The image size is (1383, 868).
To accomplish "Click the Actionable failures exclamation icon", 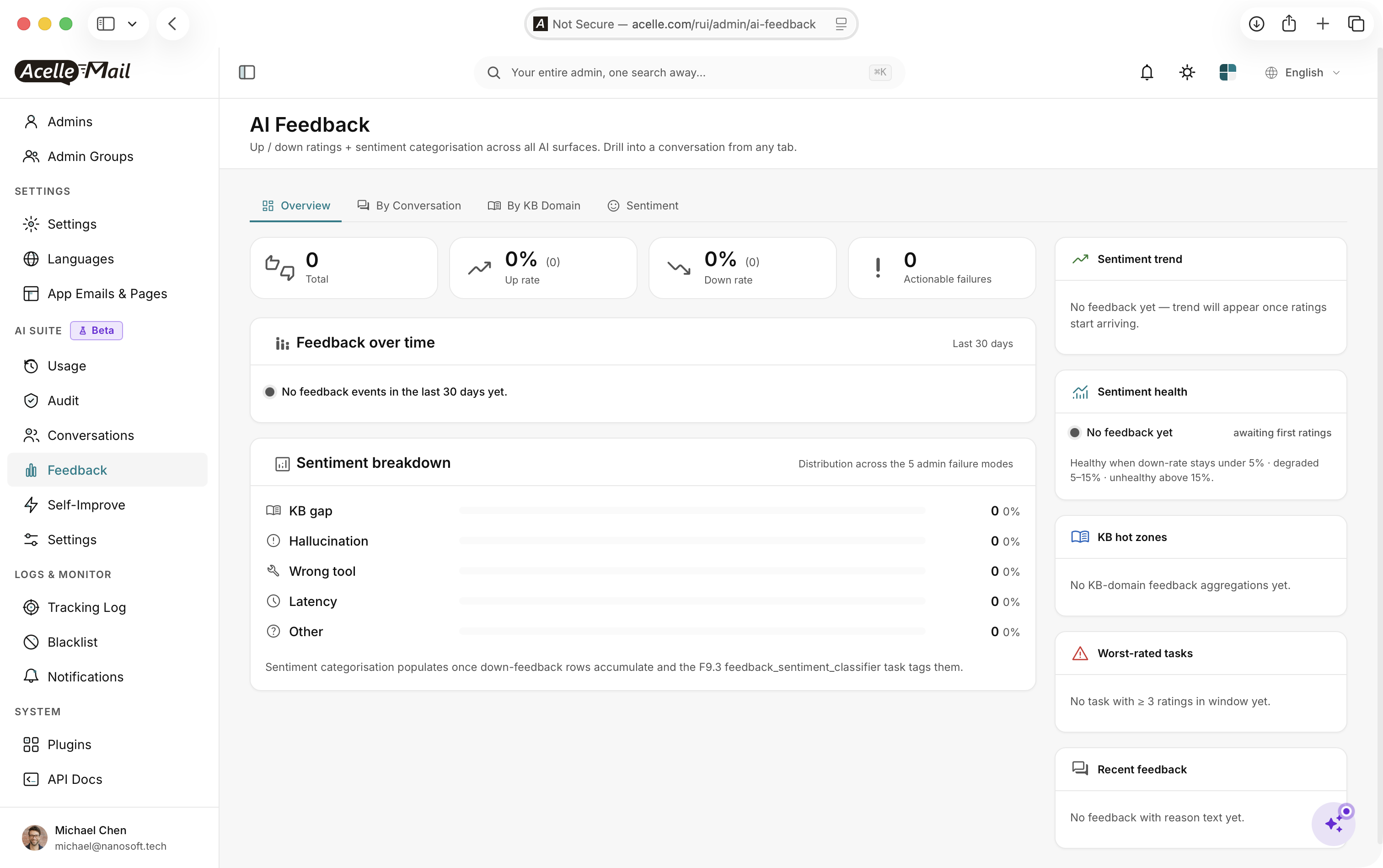I will tap(878, 268).
